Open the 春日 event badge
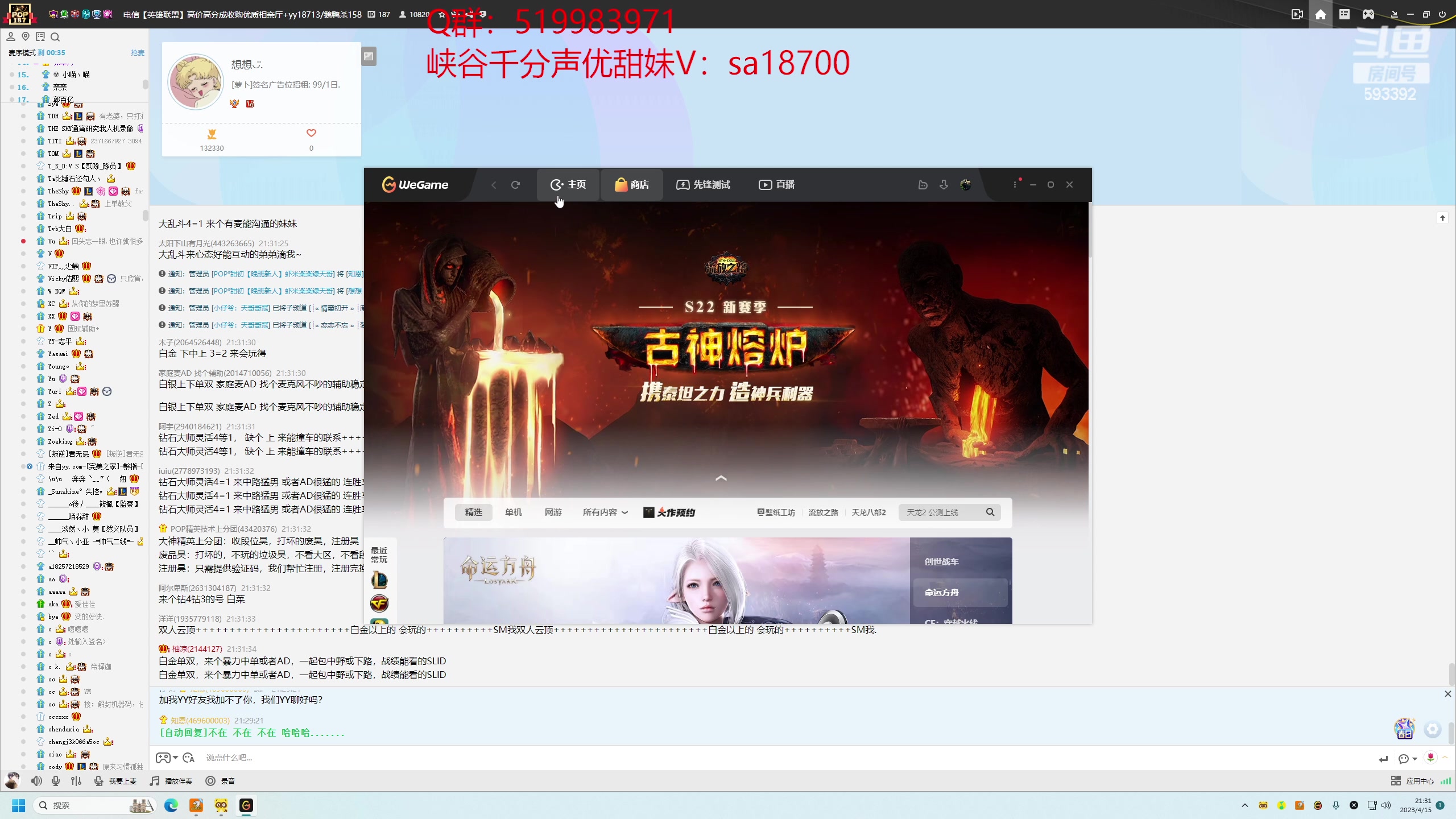Viewport: 1456px width, 819px height. coord(1404,729)
